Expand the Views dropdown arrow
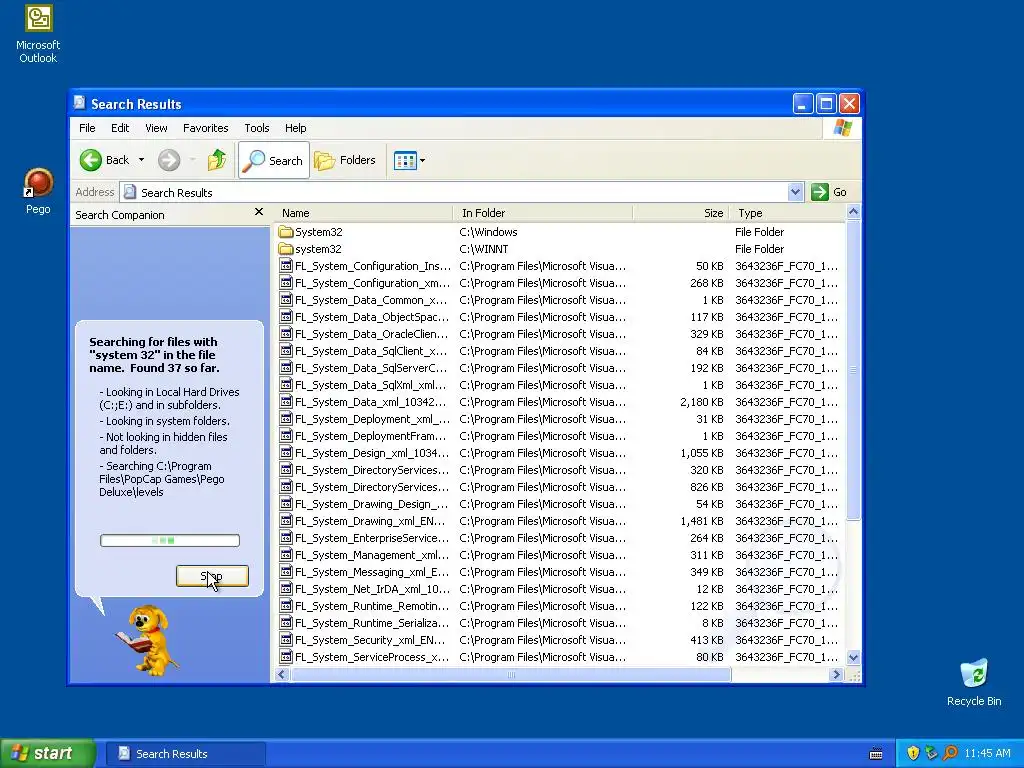 (x=423, y=160)
